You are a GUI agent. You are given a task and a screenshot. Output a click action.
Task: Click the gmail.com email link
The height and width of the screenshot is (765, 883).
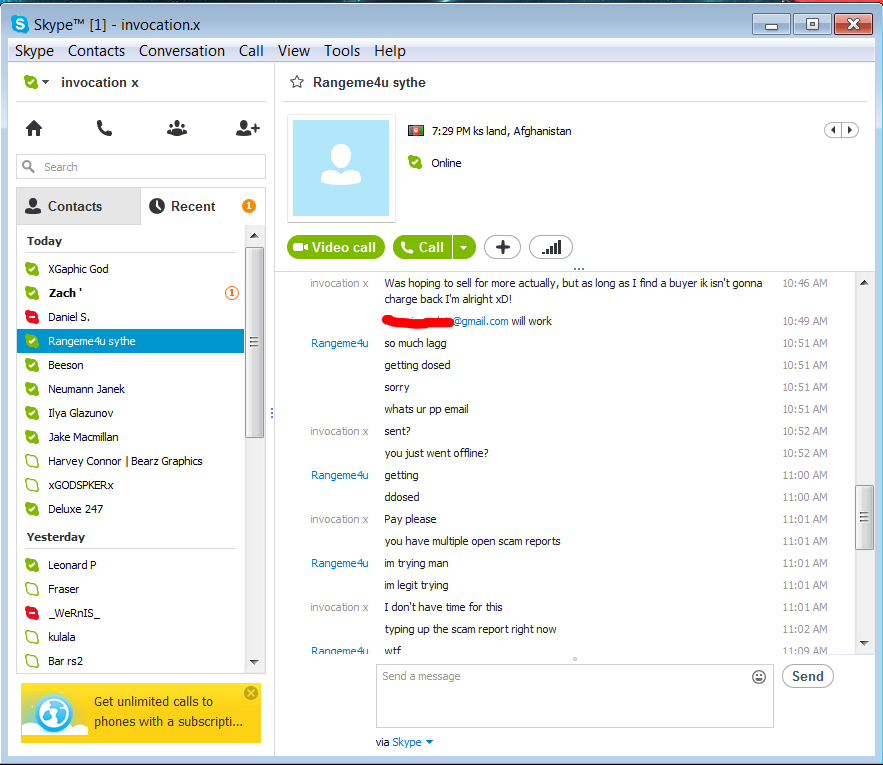[480, 321]
